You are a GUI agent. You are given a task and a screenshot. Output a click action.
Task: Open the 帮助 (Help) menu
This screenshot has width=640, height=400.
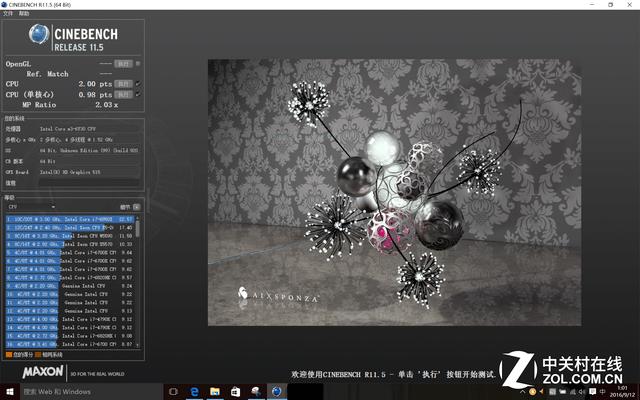click(24, 14)
